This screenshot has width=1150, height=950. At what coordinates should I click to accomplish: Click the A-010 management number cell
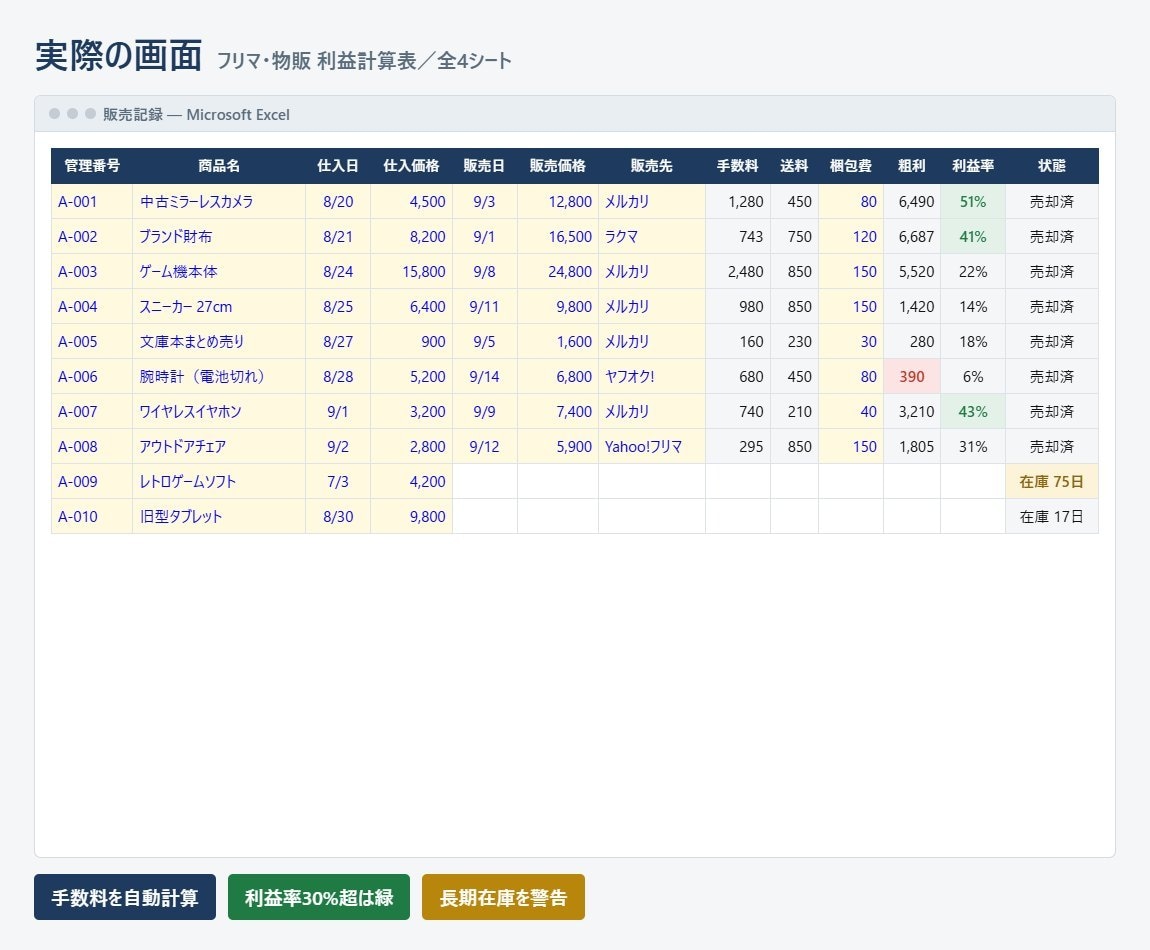pyautogui.click(x=92, y=516)
